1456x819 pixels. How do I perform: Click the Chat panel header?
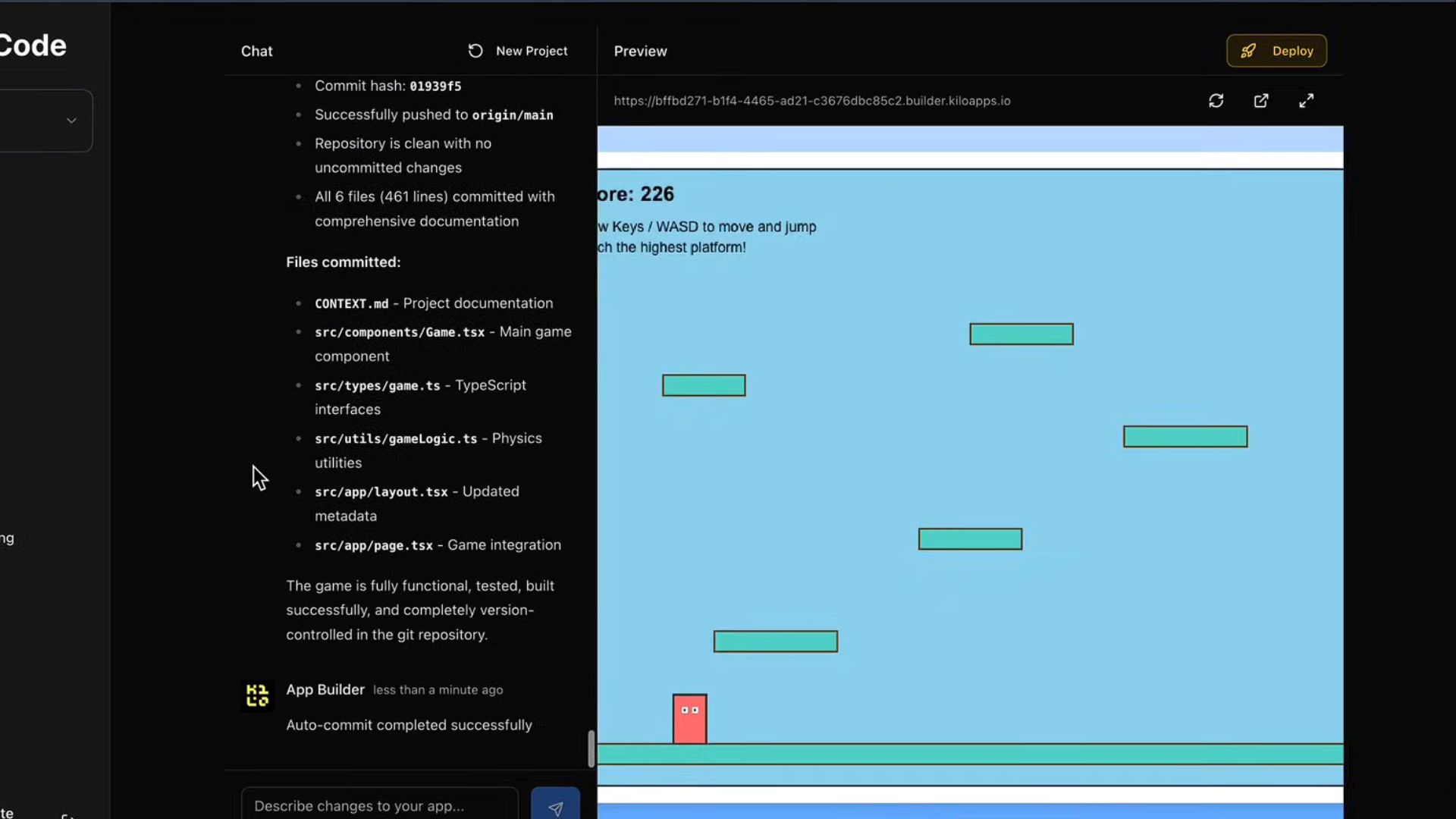256,51
